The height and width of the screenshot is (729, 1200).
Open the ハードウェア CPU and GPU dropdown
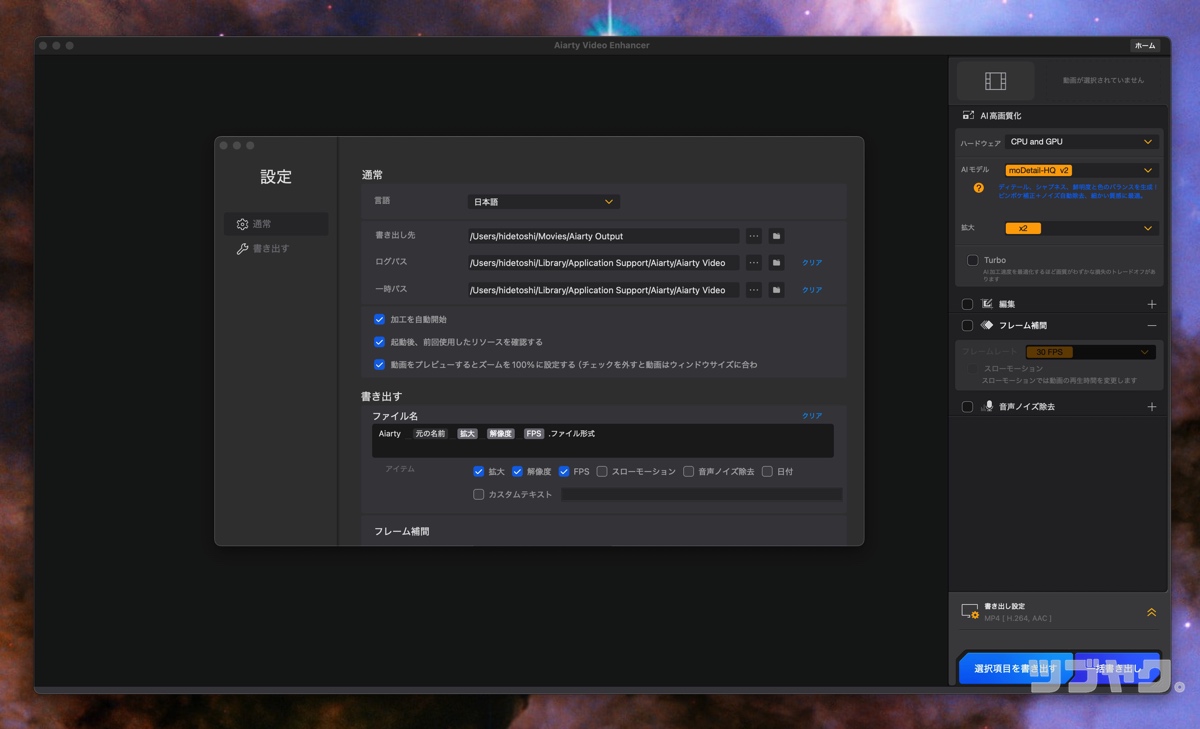point(1081,142)
